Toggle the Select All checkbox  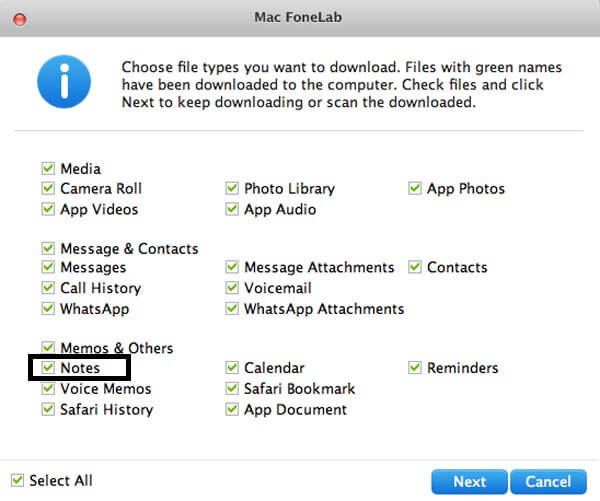(17, 480)
